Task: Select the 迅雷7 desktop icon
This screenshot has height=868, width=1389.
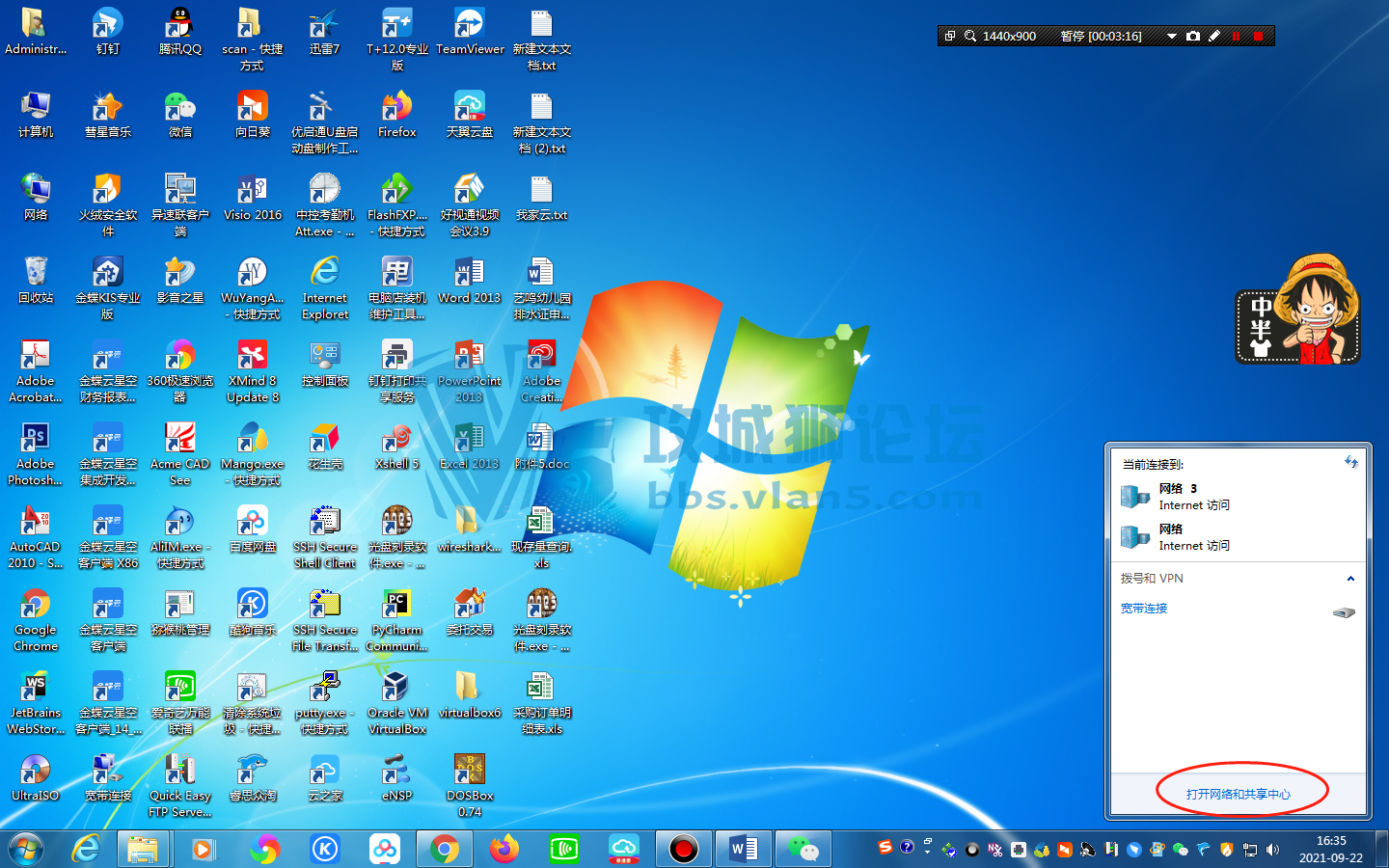Action: click(x=324, y=32)
